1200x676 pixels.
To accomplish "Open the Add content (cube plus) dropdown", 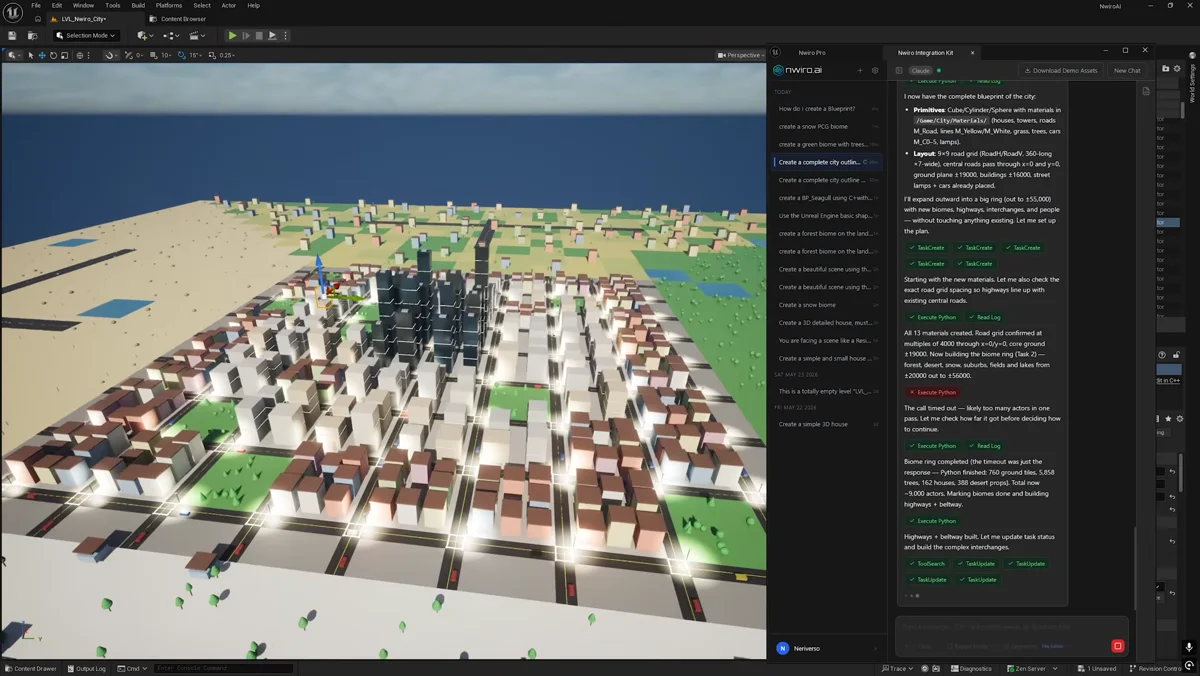I will pos(146,35).
